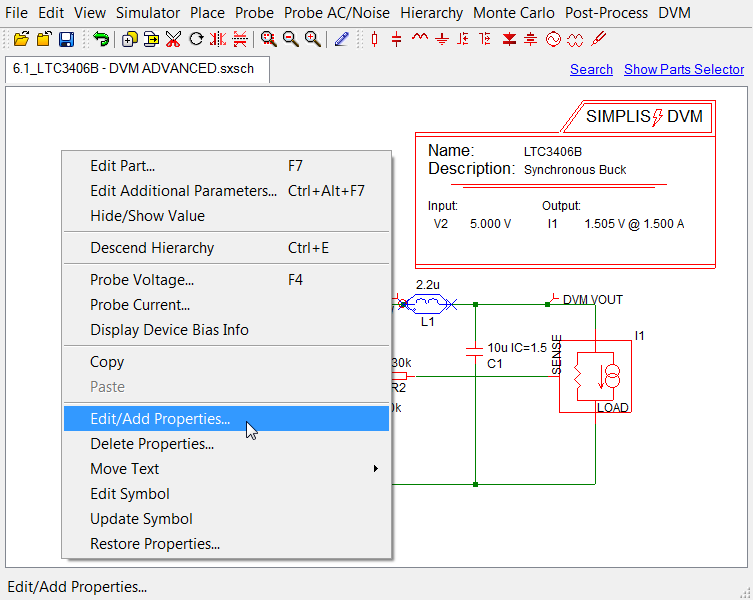Click the Show Parts Selector link
Viewport: 753px width, 600px height.
pos(684,69)
